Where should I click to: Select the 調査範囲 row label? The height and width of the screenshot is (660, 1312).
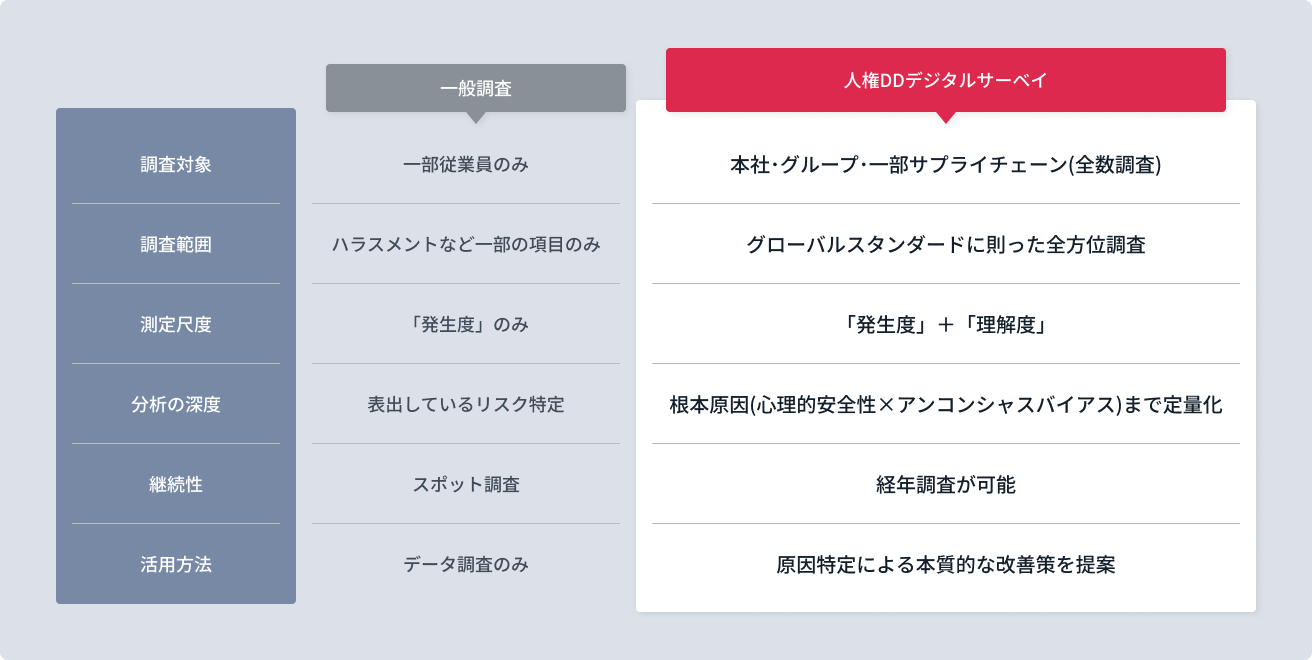point(176,244)
